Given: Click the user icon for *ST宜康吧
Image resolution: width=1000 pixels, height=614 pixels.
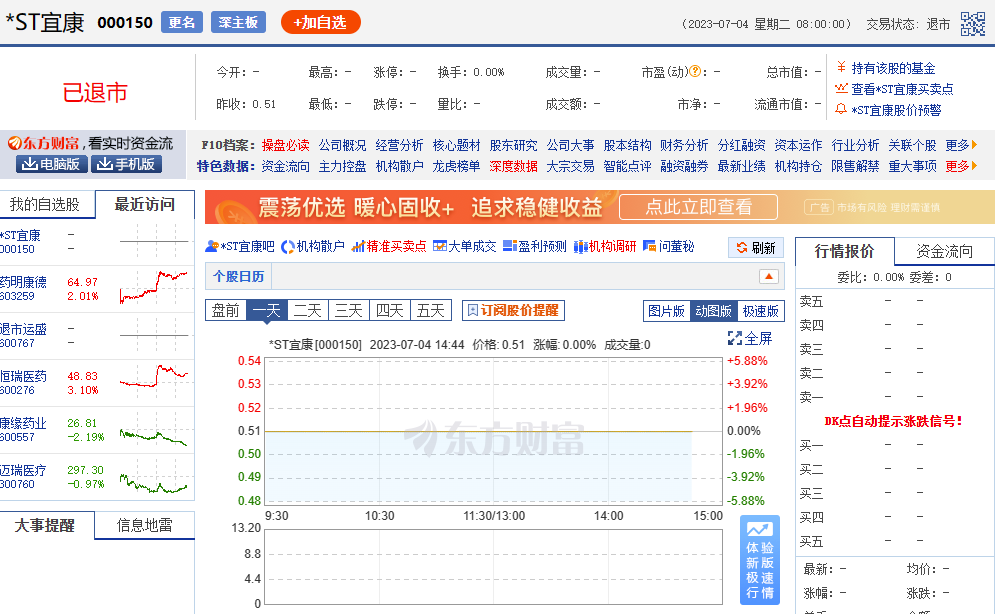Looking at the screenshot, I should [x=212, y=246].
